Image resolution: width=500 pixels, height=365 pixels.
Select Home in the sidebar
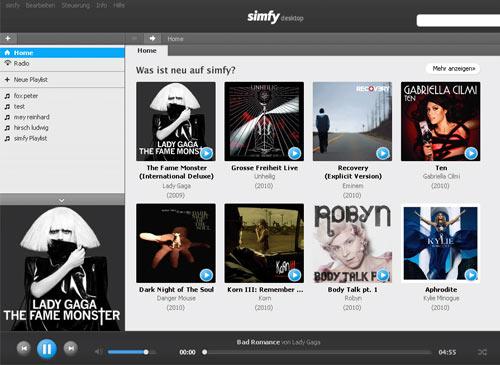tap(62, 53)
